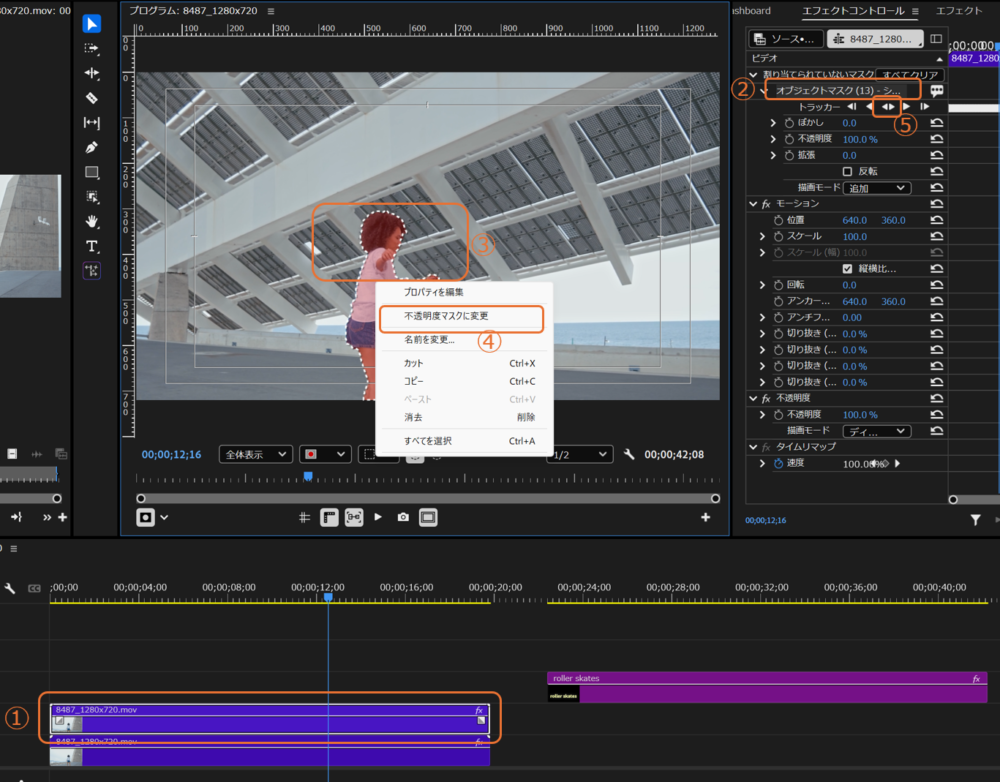The height and width of the screenshot is (782, 1000).
Task: Switch to the エフェクト tab
Action: [959, 11]
